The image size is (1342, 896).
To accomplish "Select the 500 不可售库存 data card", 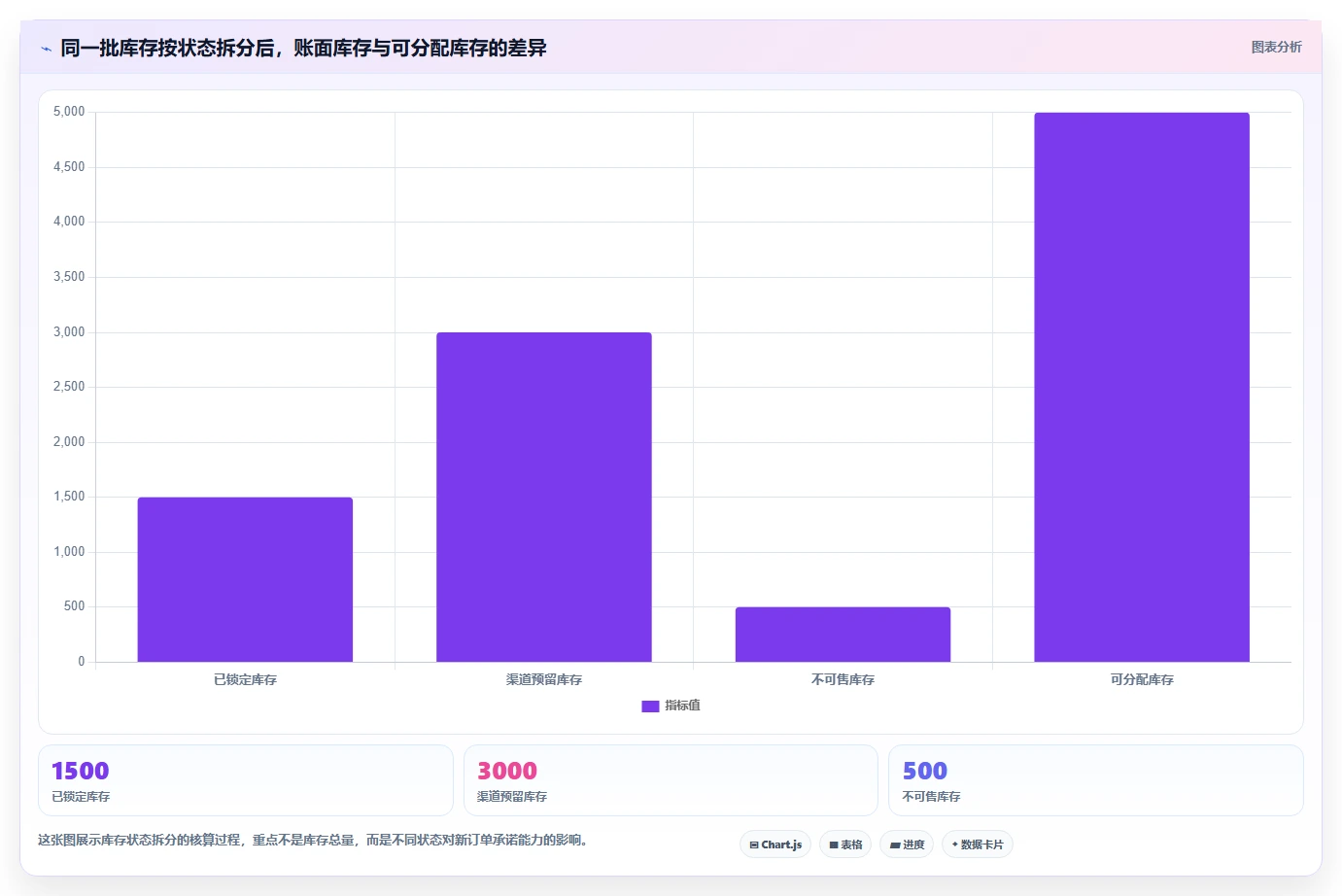I will point(1096,780).
